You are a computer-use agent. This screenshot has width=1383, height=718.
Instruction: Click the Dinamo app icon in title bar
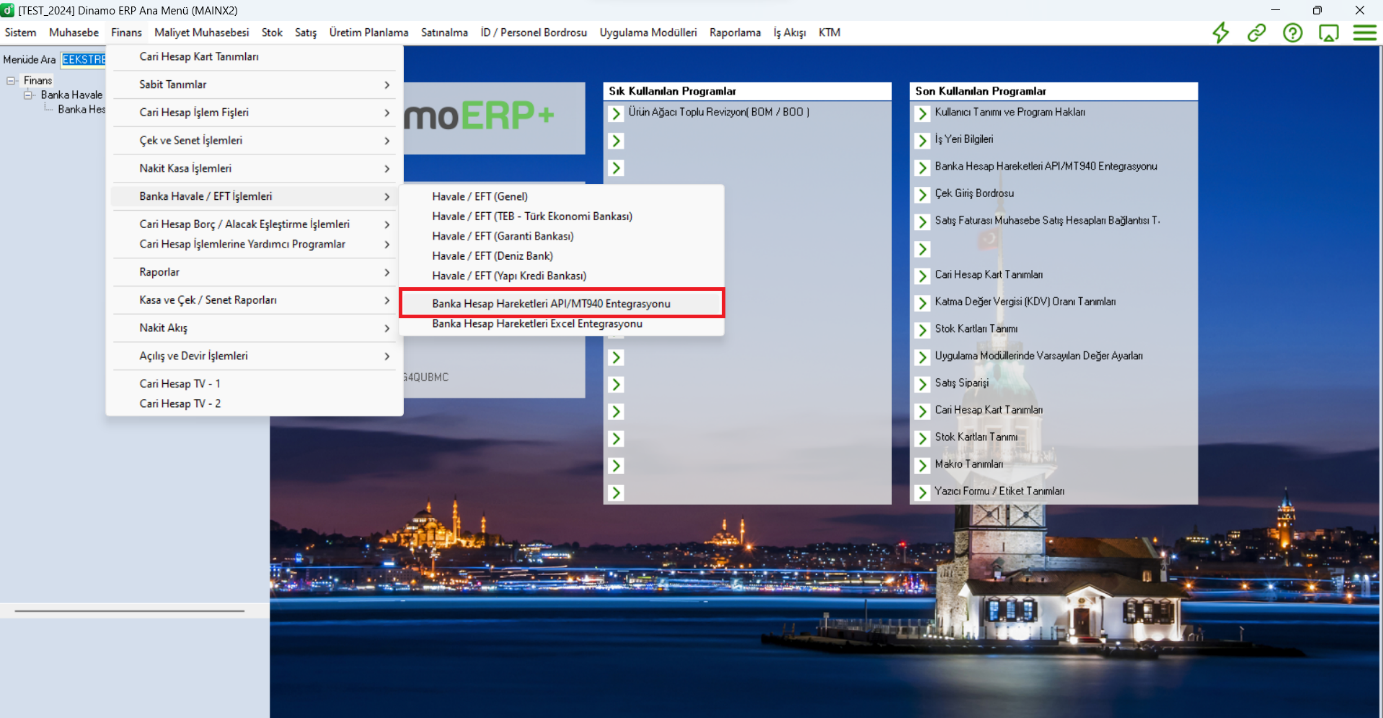pyautogui.click(x=8, y=10)
